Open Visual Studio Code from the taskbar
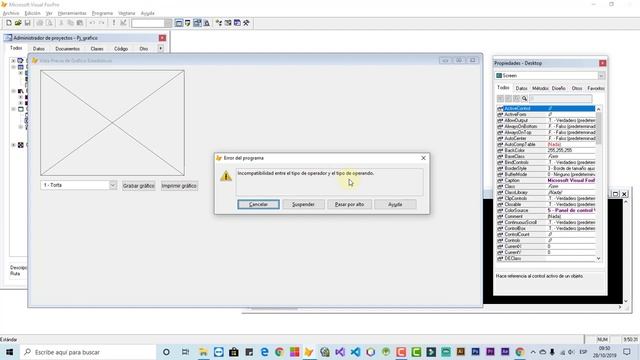640x360 pixels. point(355,352)
